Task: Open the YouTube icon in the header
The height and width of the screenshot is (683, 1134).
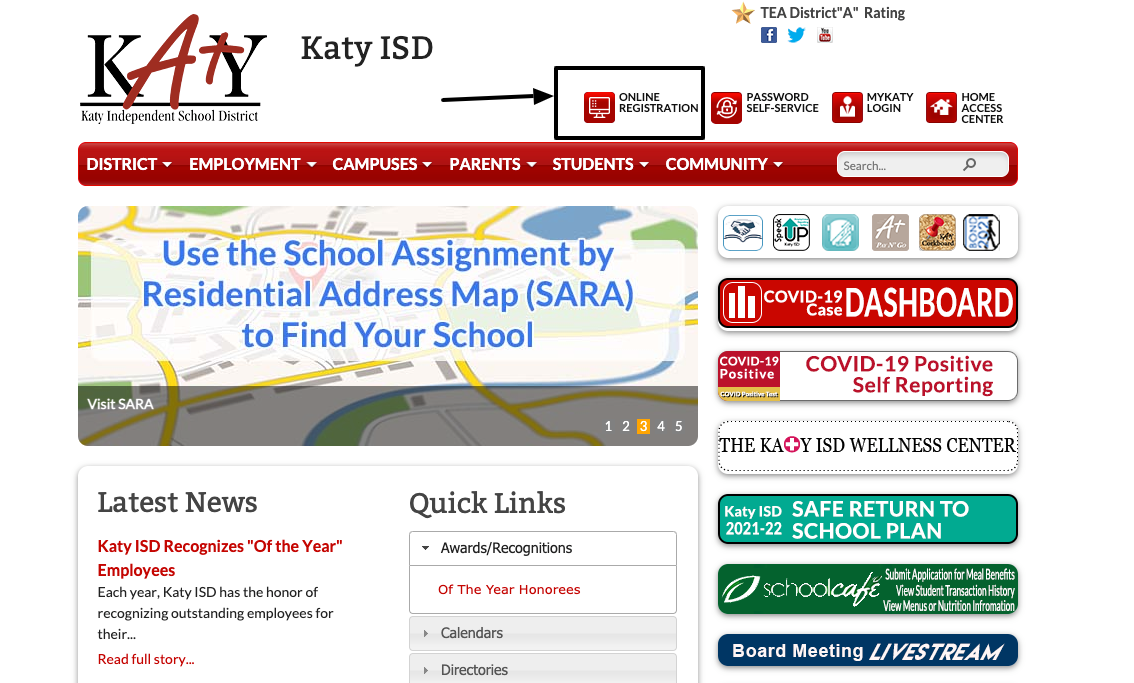Action: pos(824,35)
